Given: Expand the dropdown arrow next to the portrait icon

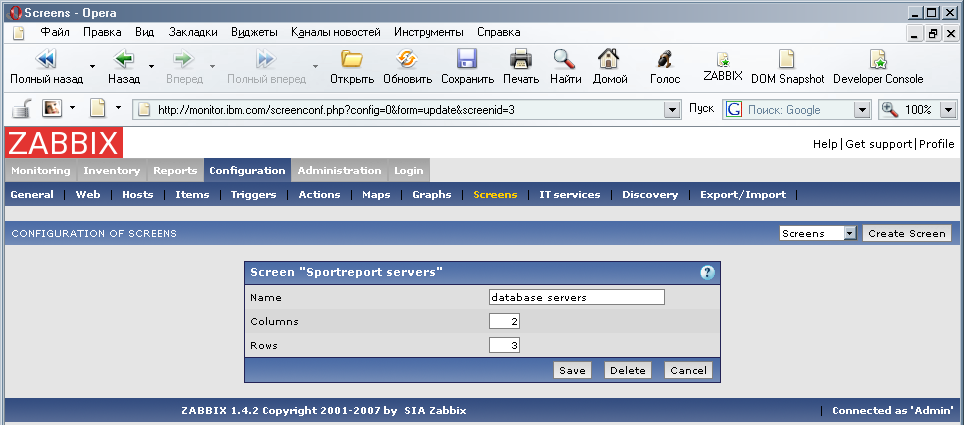Looking at the screenshot, I should point(73,108).
